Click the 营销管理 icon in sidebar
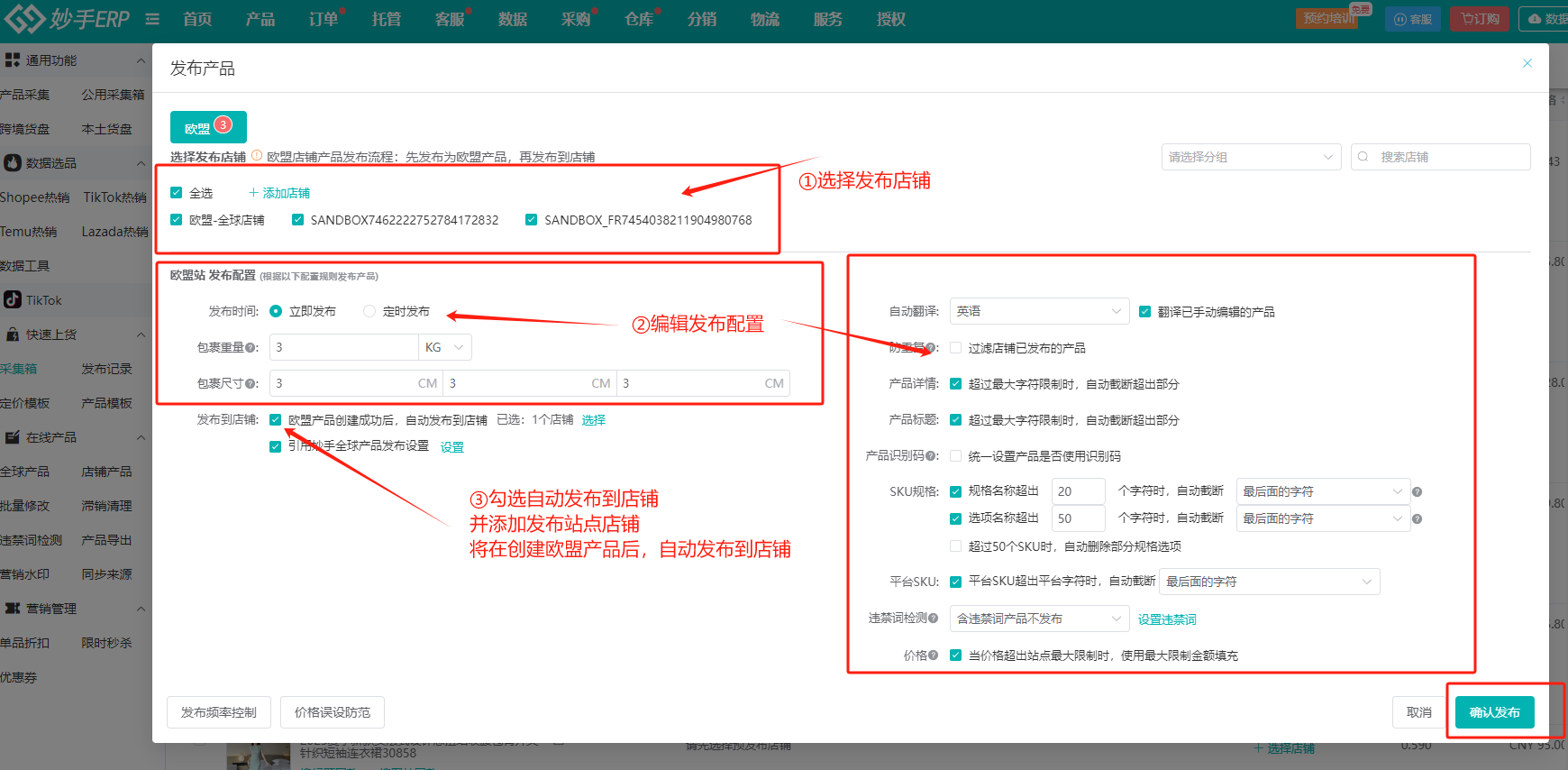 click(13, 609)
